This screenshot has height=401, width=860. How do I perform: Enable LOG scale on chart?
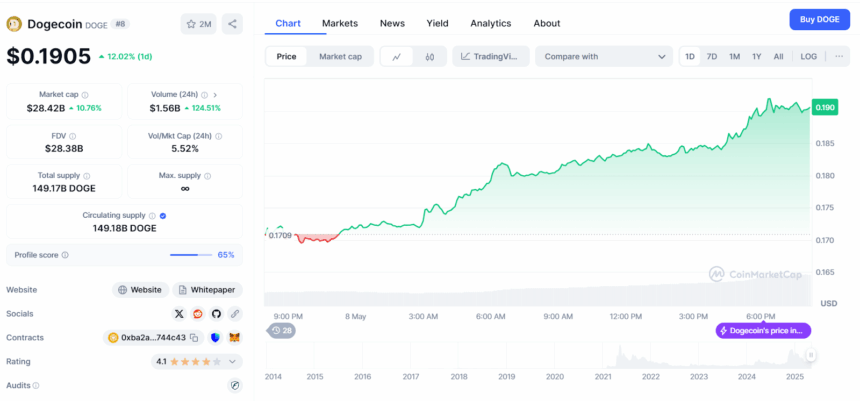coord(808,57)
